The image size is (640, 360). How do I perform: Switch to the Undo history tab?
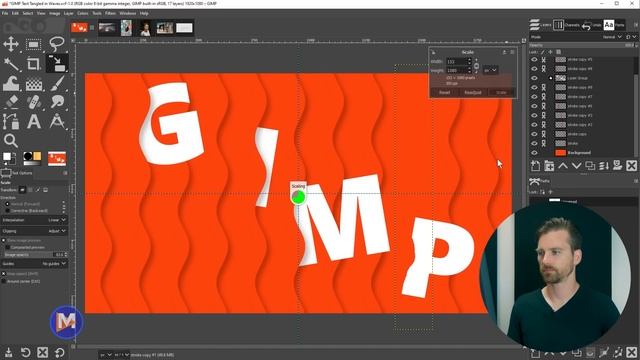(591, 25)
